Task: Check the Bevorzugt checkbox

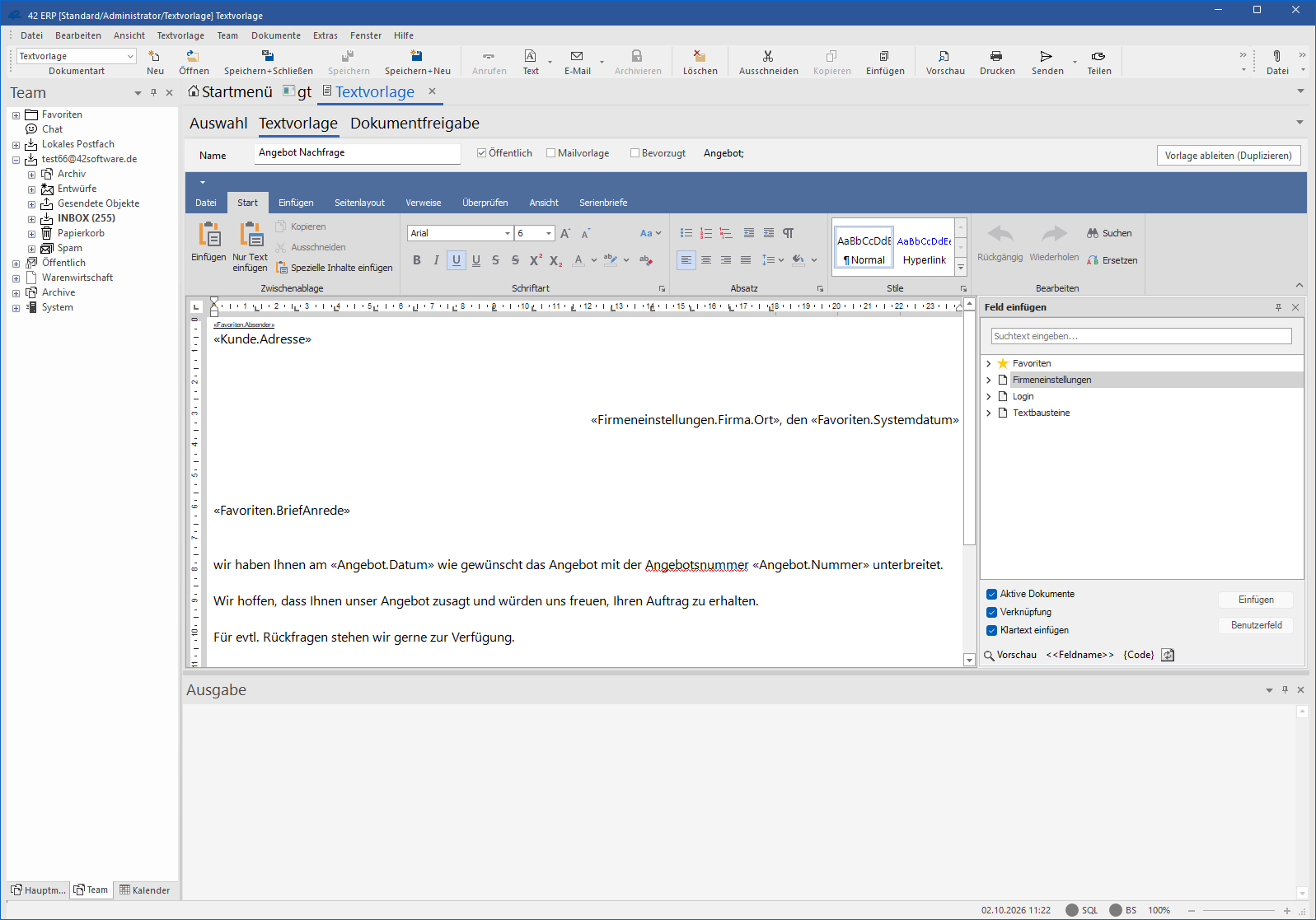Action: point(635,153)
